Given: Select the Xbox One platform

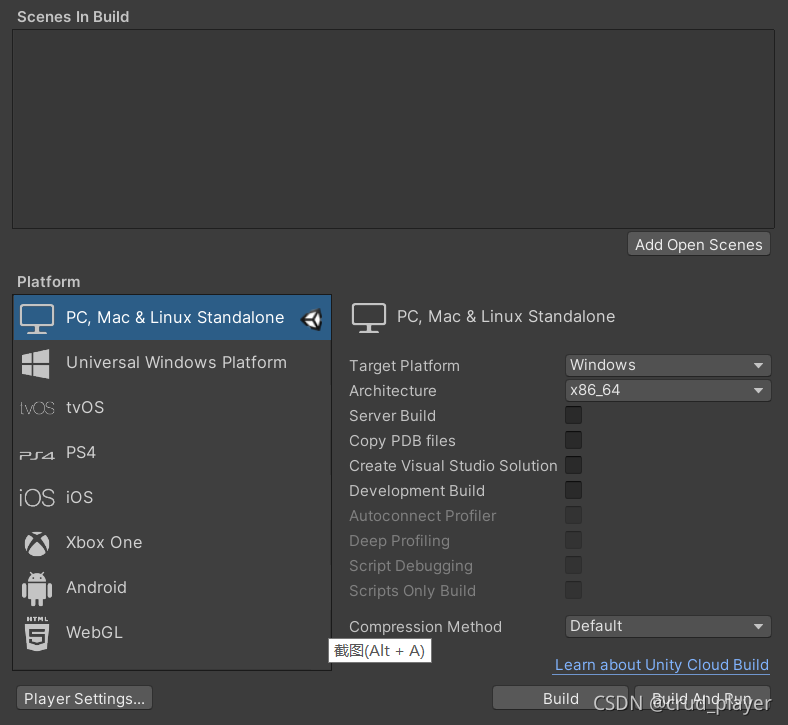Looking at the screenshot, I should 172,543.
